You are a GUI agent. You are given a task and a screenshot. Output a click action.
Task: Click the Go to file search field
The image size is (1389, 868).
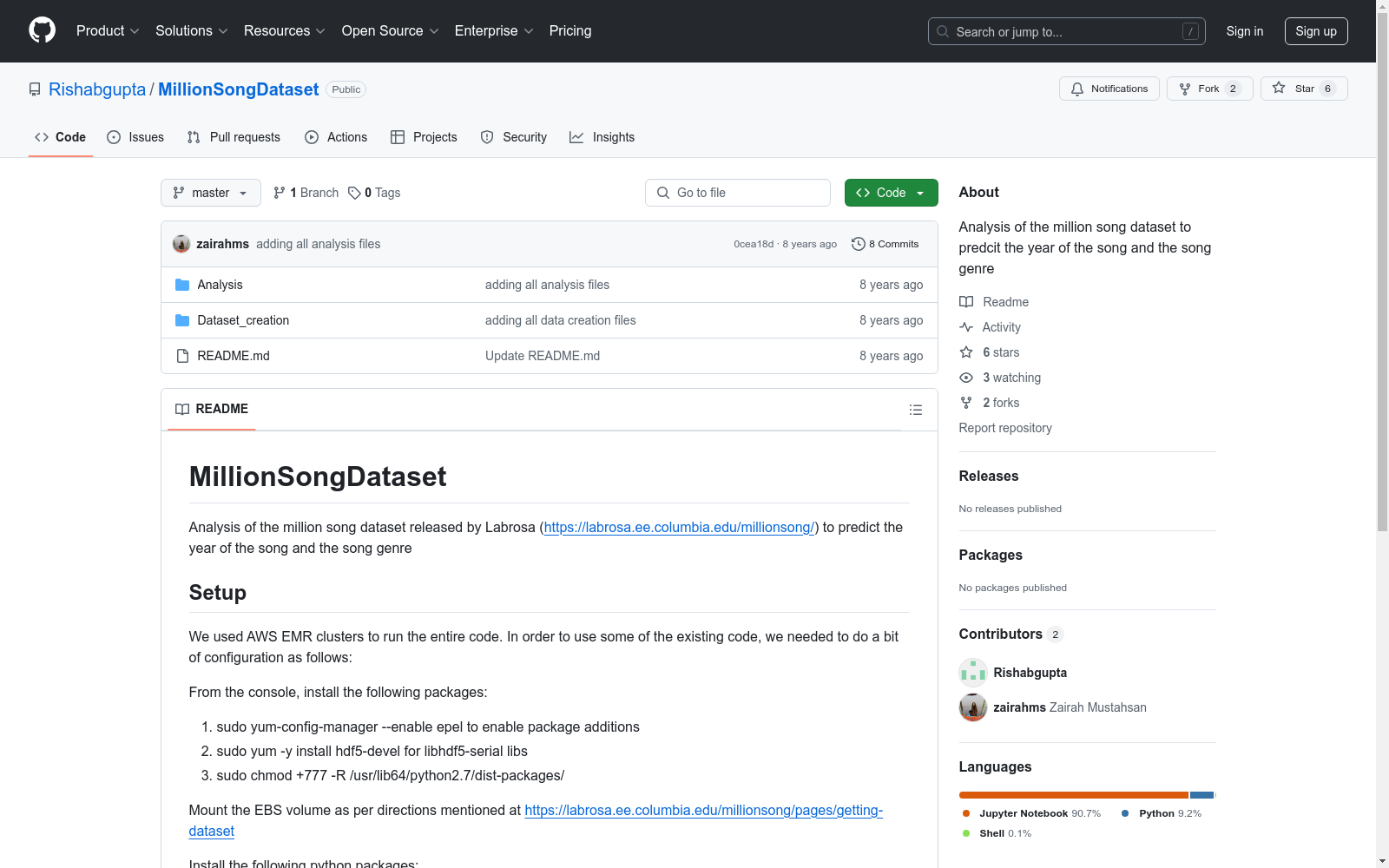point(738,193)
